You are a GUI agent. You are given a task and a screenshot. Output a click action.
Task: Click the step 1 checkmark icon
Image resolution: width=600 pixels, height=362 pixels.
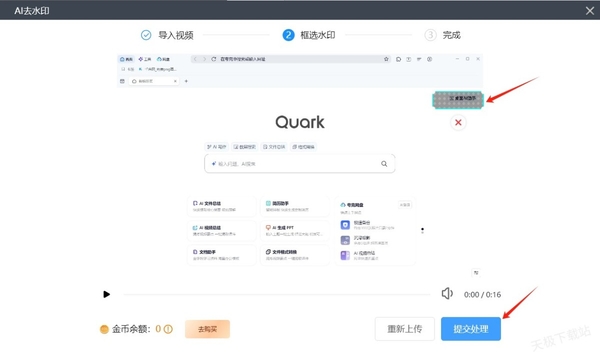click(146, 35)
